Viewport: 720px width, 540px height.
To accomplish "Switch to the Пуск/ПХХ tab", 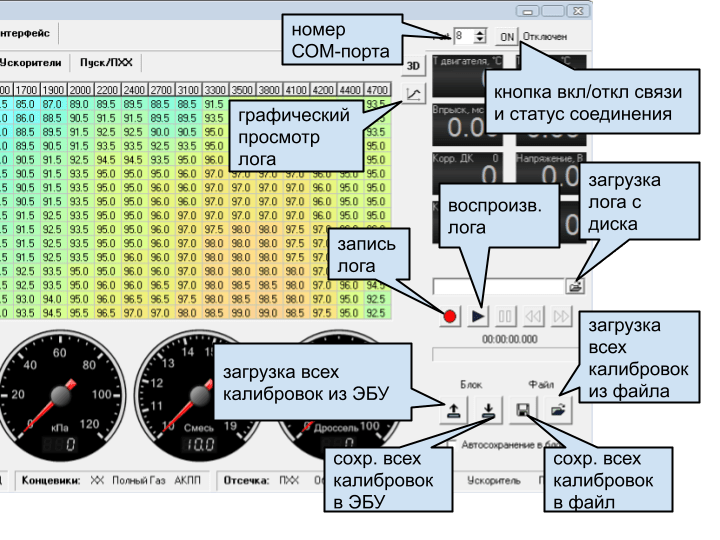I will (107, 62).
